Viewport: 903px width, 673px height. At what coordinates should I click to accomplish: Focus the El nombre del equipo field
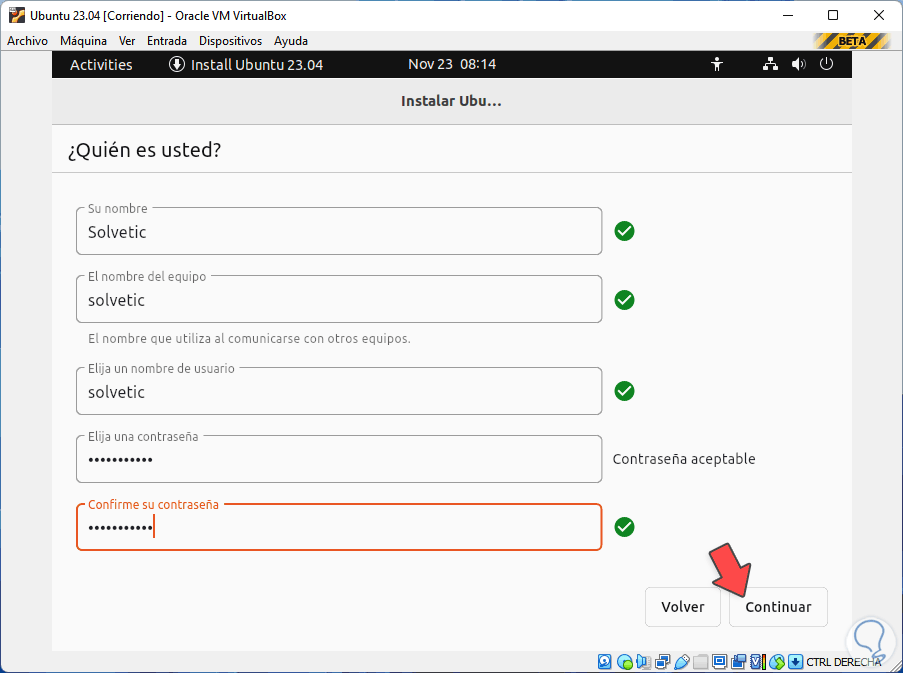coord(339,299)
